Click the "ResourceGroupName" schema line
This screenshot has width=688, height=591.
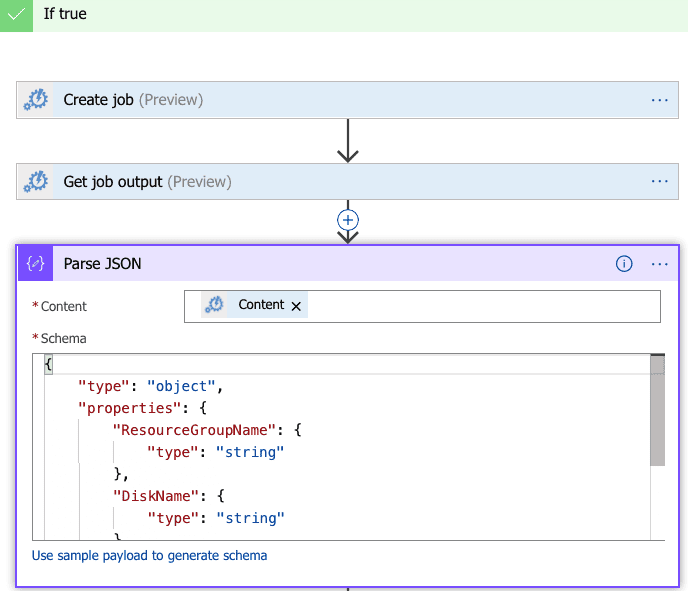[x=207, y=430]
